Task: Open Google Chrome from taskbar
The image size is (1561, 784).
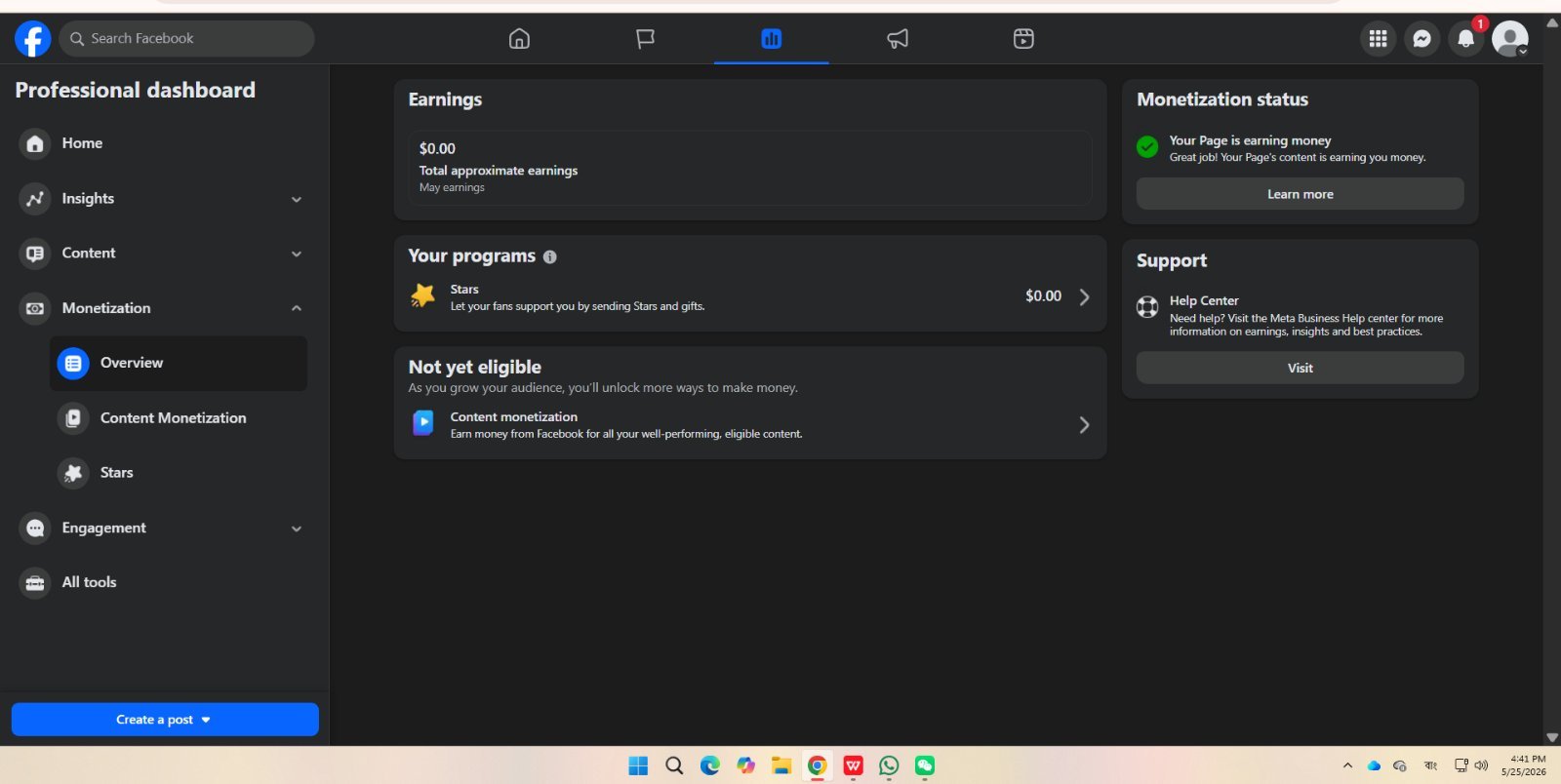Action: click(818, 765)
